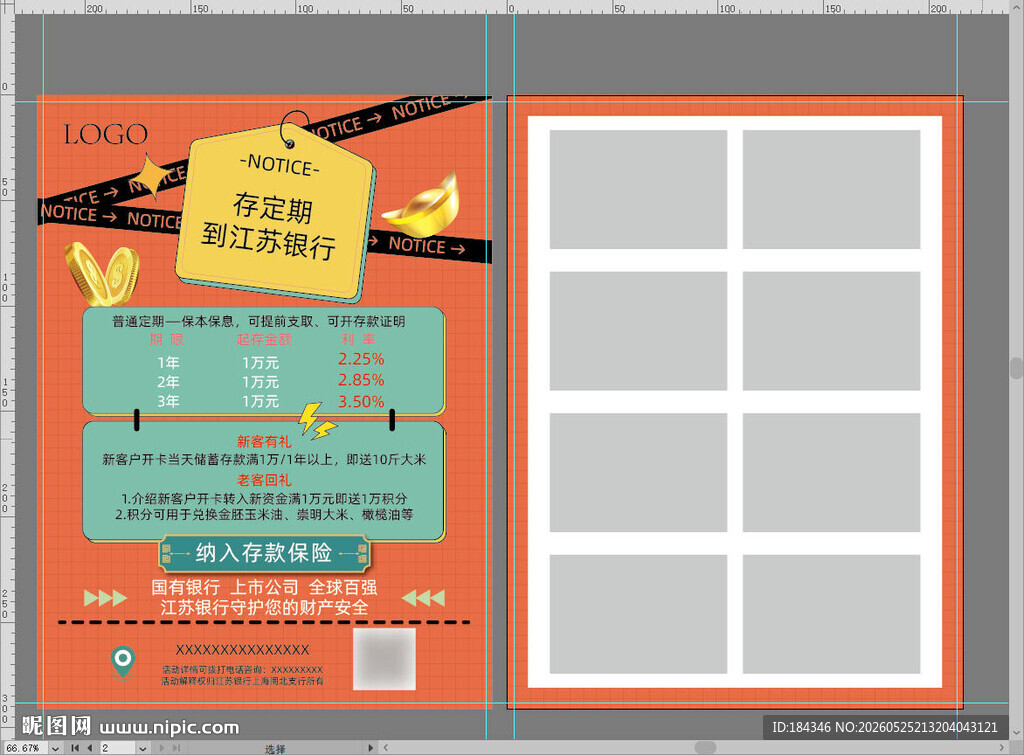Image resolution: width=1024 pixels, height=755 pixels.
Task: Click the 66.67% zoom field
Action: 25,748
